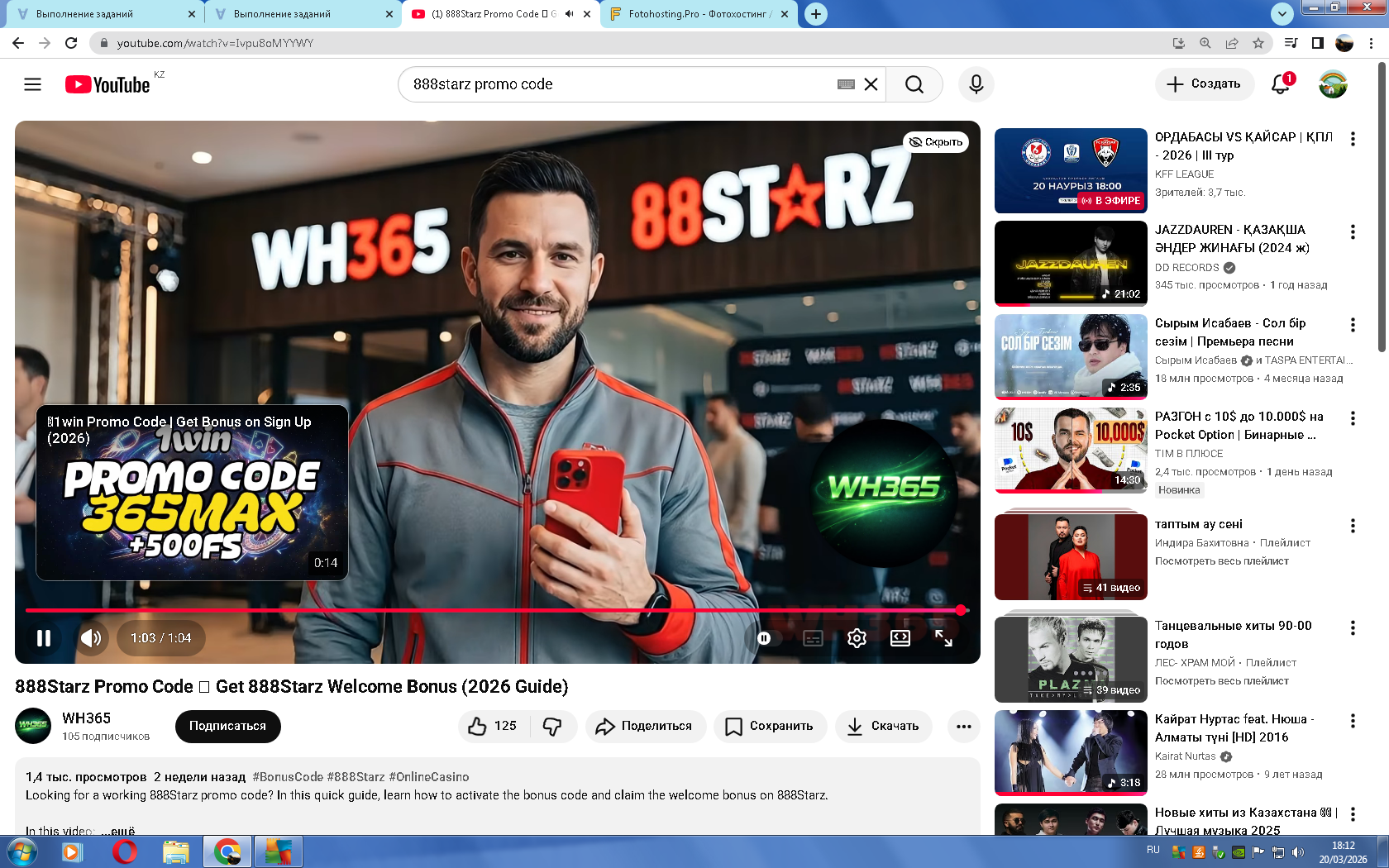The image size is (1389, 868).
Task: Go back in browser history
Action: click(18, 43)
